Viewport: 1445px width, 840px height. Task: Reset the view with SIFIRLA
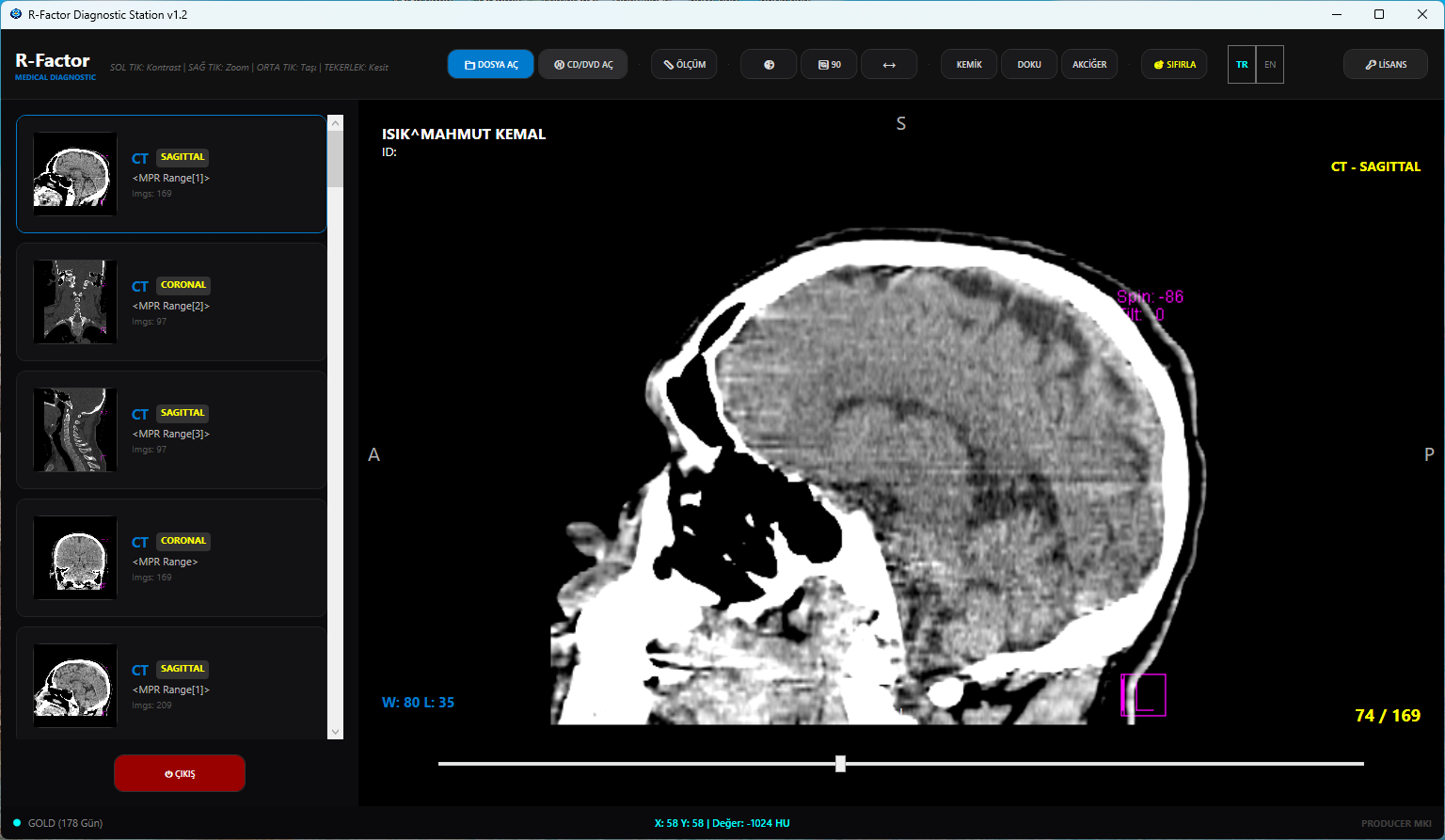pyautogui.click(x=1174, y=64)
